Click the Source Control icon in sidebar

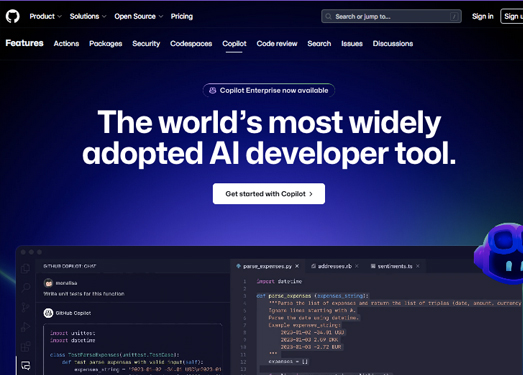point(26,307)
